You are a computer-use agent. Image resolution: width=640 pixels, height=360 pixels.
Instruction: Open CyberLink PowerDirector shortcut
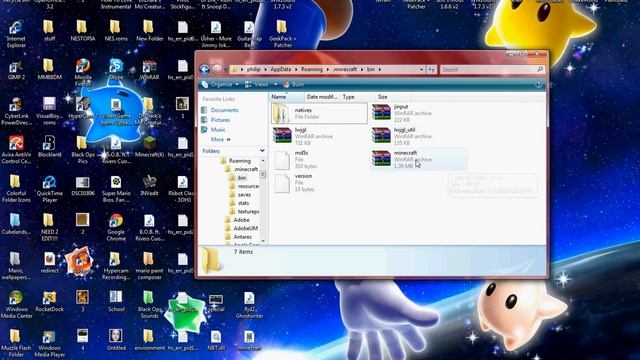tap(16, 111)
